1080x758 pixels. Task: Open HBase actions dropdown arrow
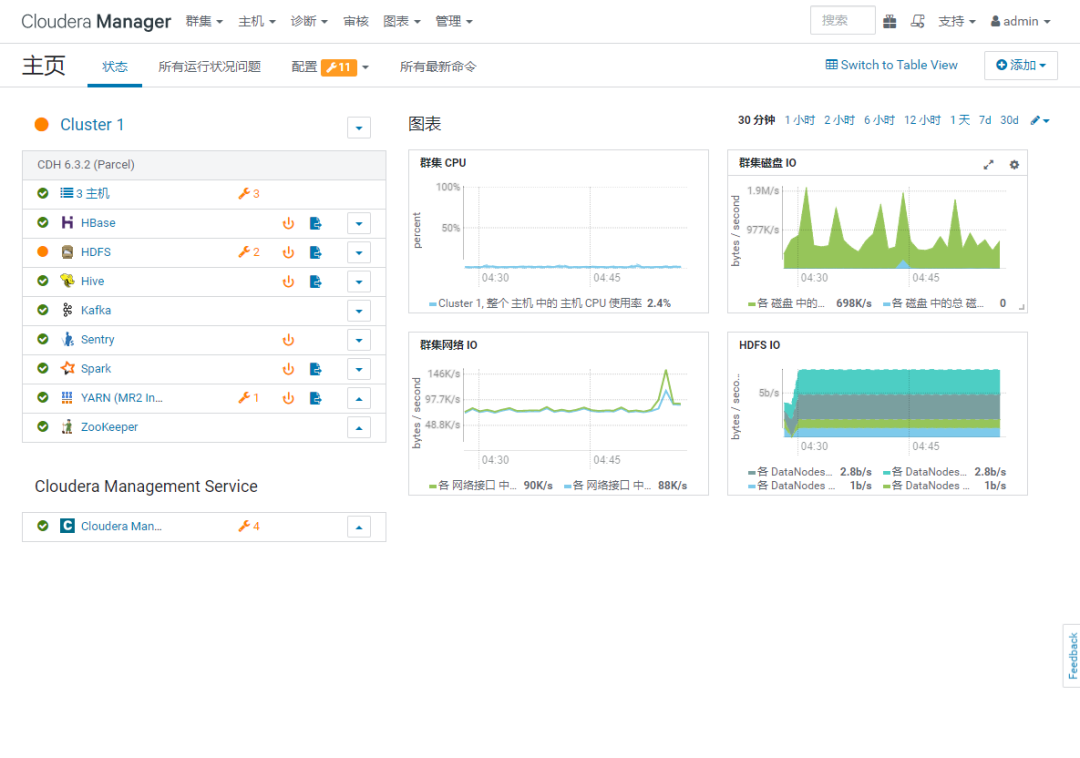coord(359,223)
